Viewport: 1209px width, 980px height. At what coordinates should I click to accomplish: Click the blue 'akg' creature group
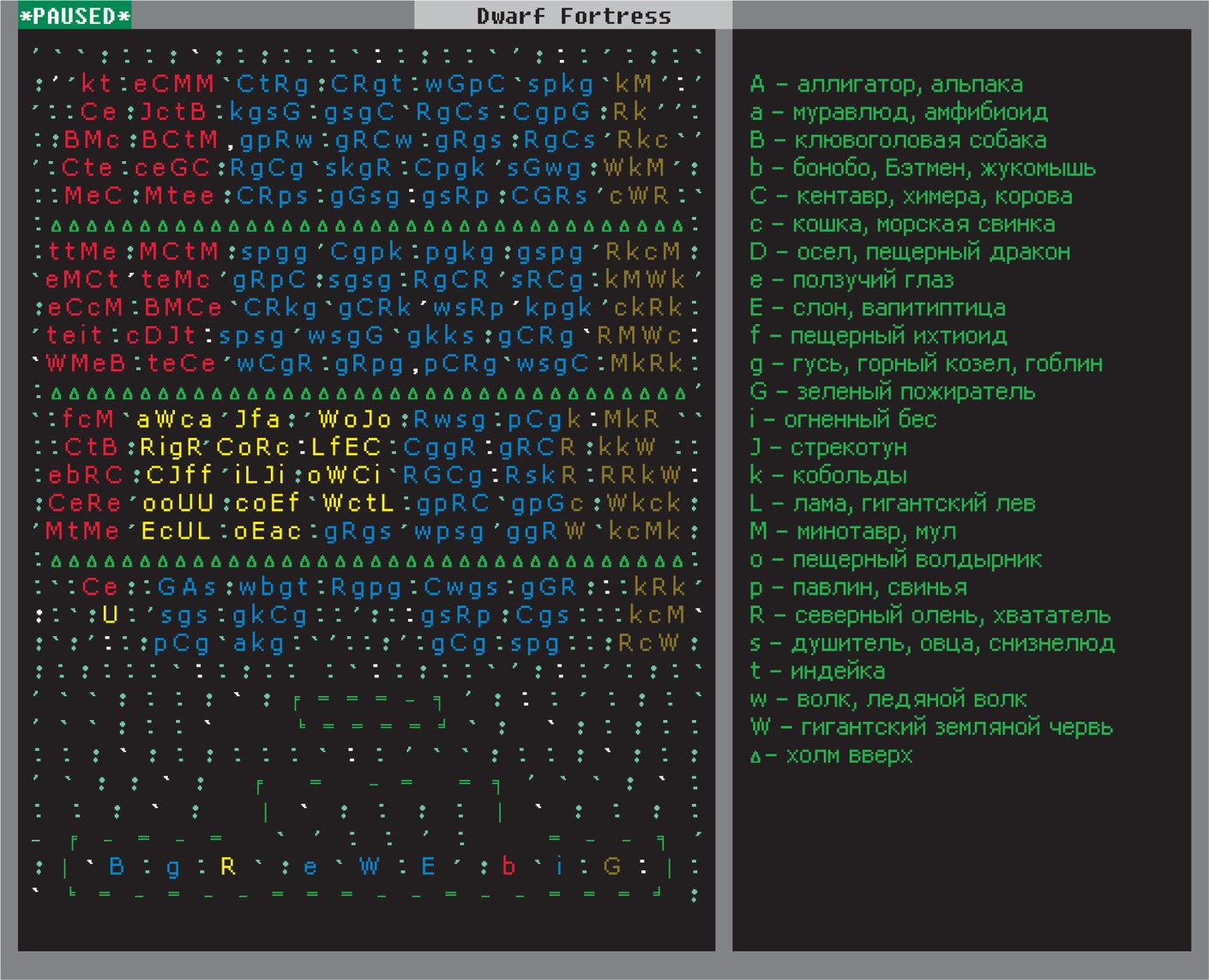point(259,643)
